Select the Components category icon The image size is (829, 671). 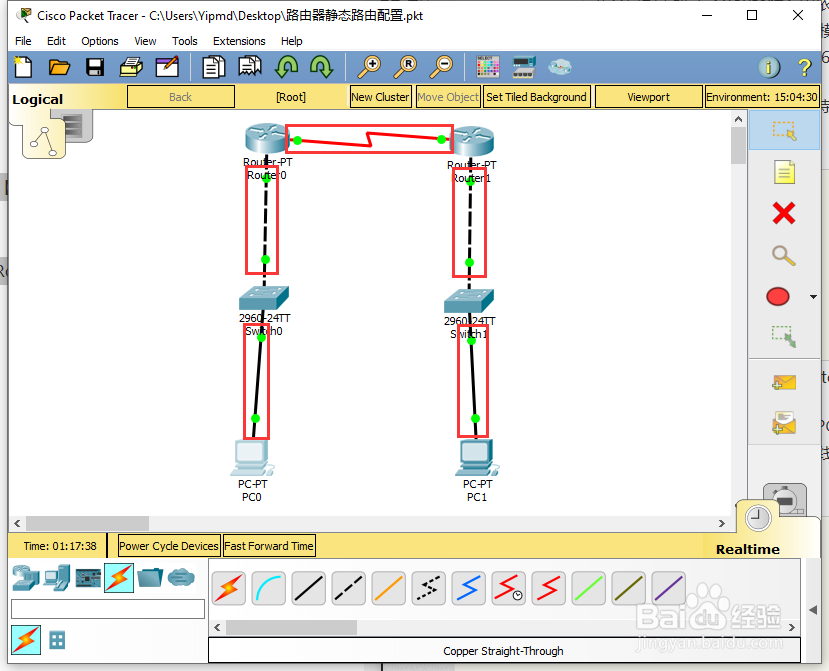(88, 578)
